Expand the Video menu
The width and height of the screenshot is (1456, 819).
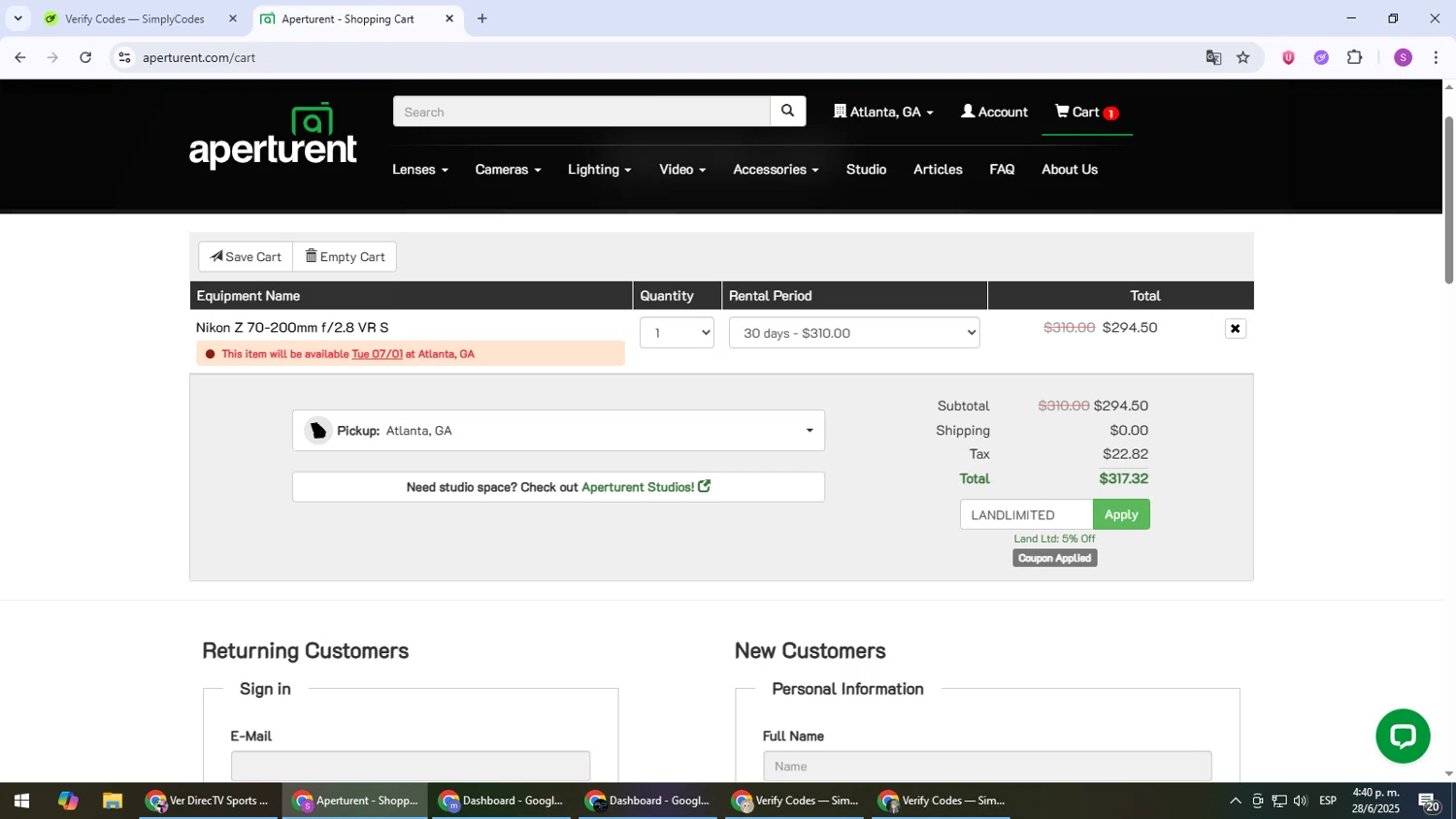click(x=682, y=170)
